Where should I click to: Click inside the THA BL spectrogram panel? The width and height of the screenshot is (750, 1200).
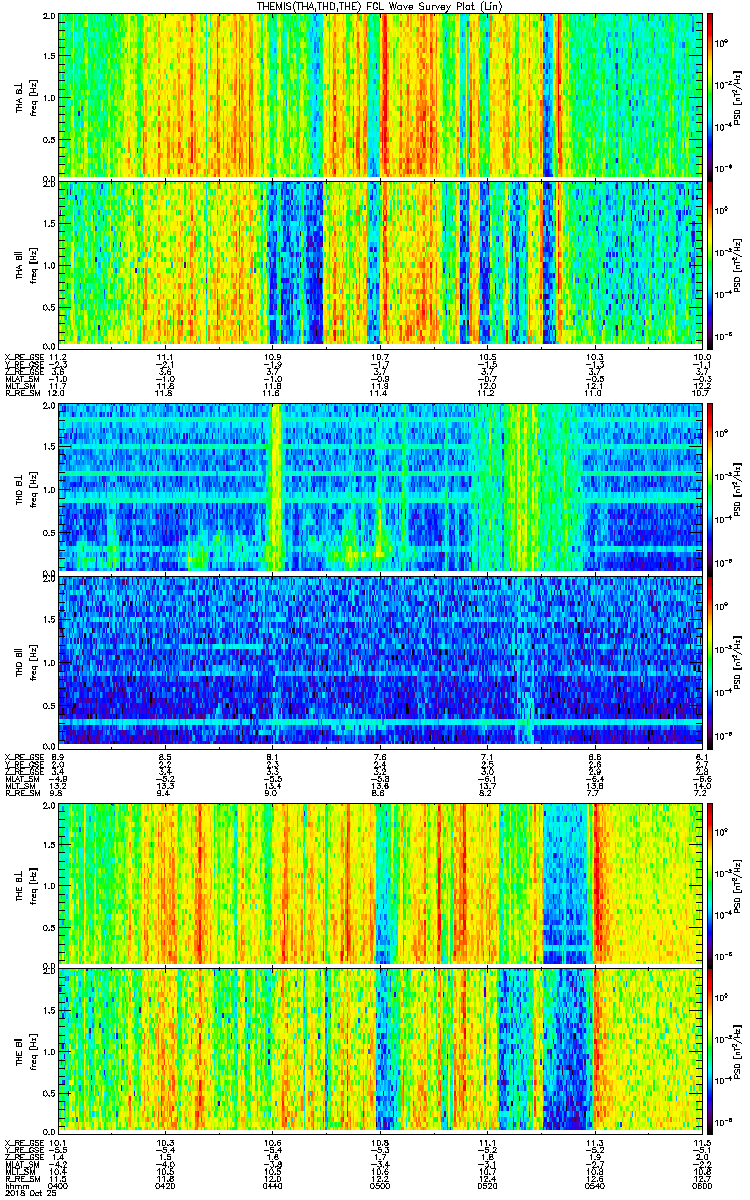point(380,96)
